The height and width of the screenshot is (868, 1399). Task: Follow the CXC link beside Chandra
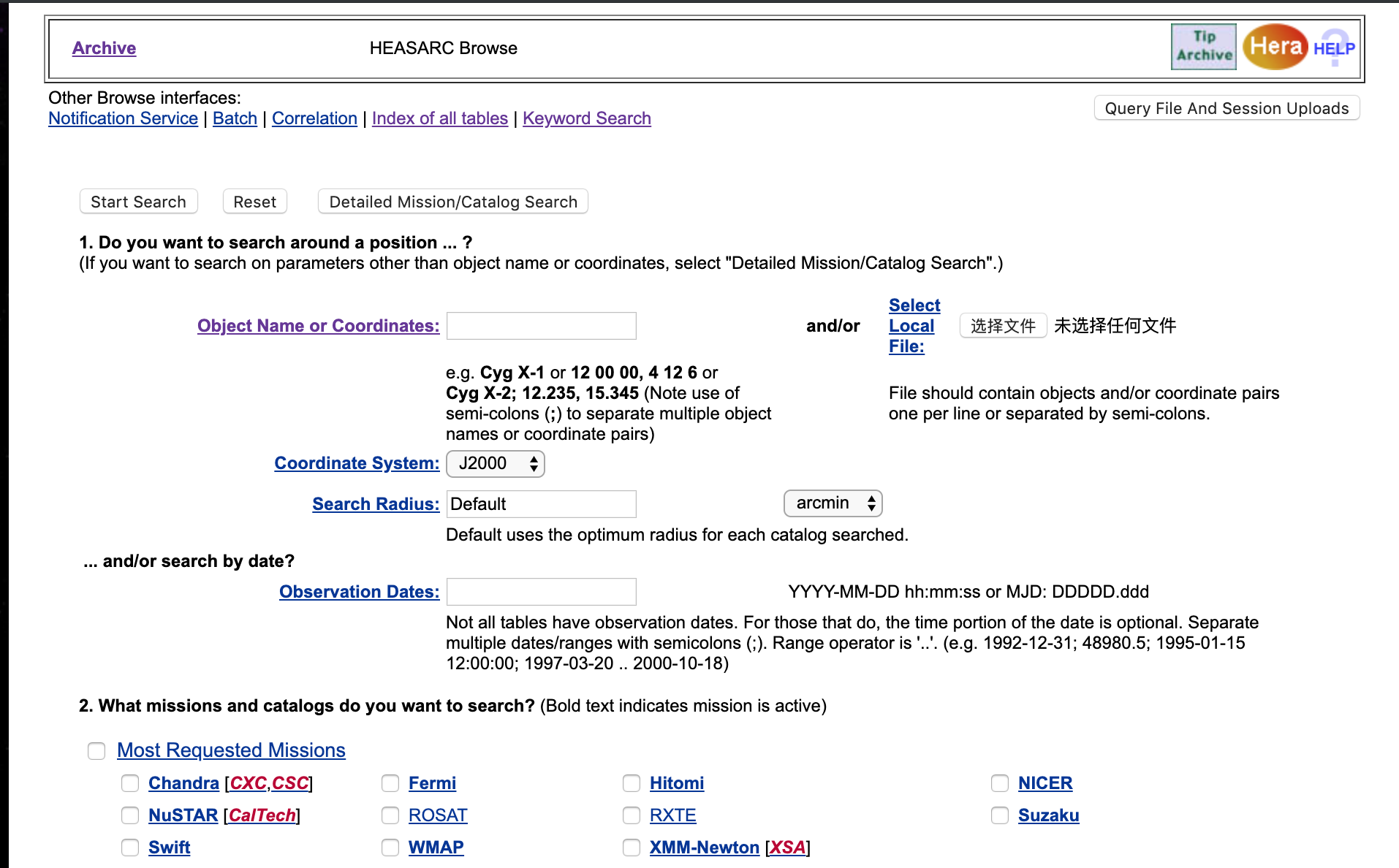click(248, 783)
